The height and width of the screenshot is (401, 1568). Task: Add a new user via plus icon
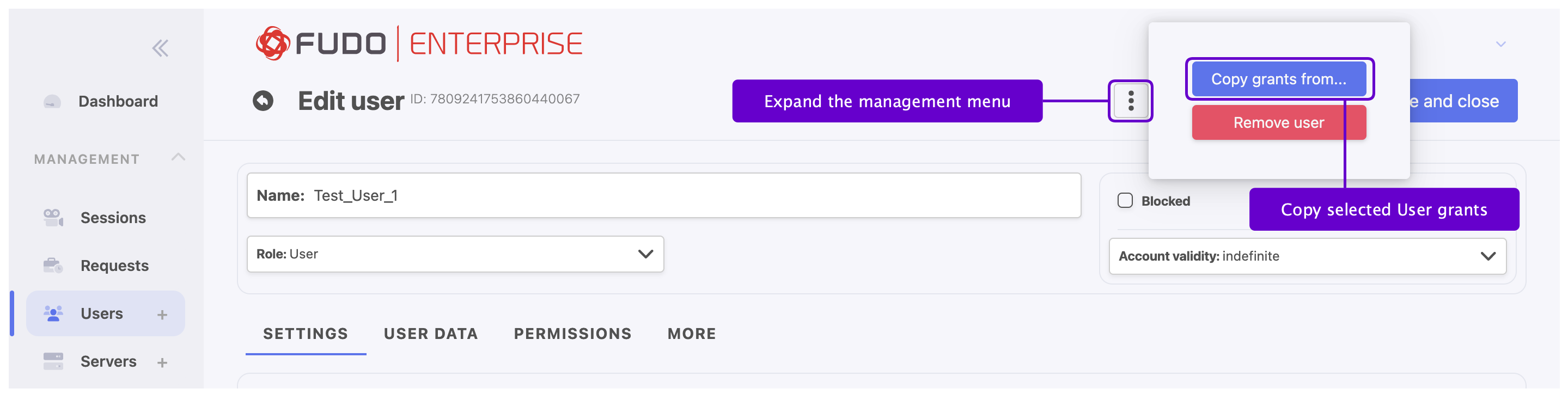tap(162, 314)
